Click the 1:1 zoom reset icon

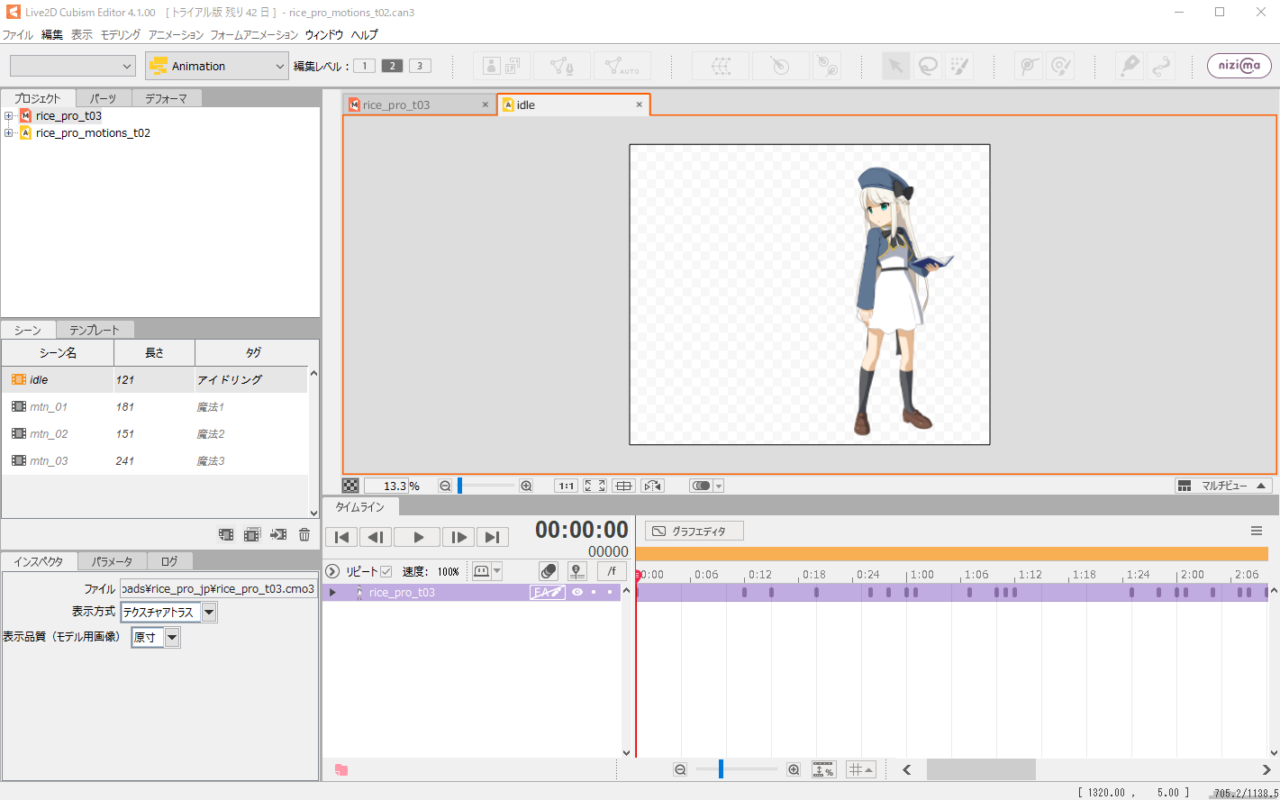coord(565,485)
